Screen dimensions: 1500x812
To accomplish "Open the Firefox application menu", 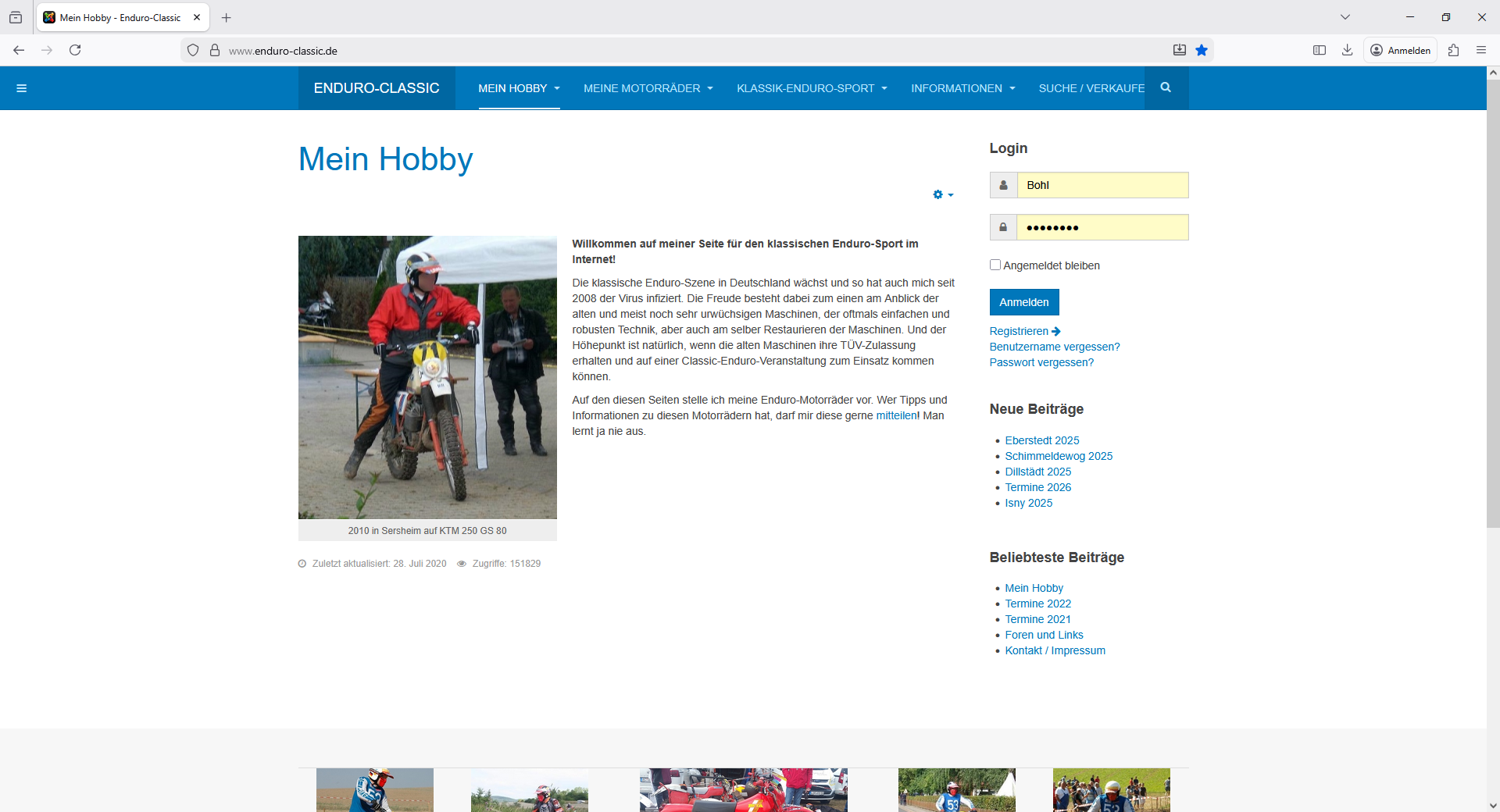I will (x=1480, y=50).
